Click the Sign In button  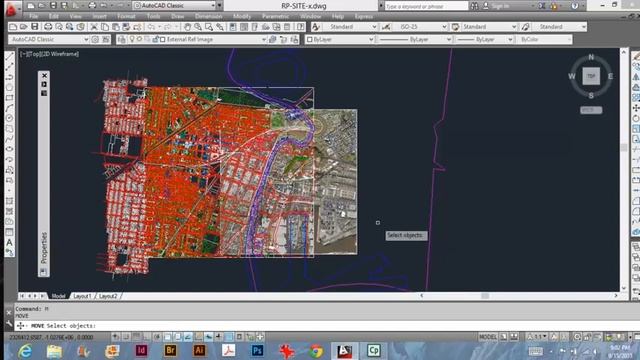click(x=499, y=6)
